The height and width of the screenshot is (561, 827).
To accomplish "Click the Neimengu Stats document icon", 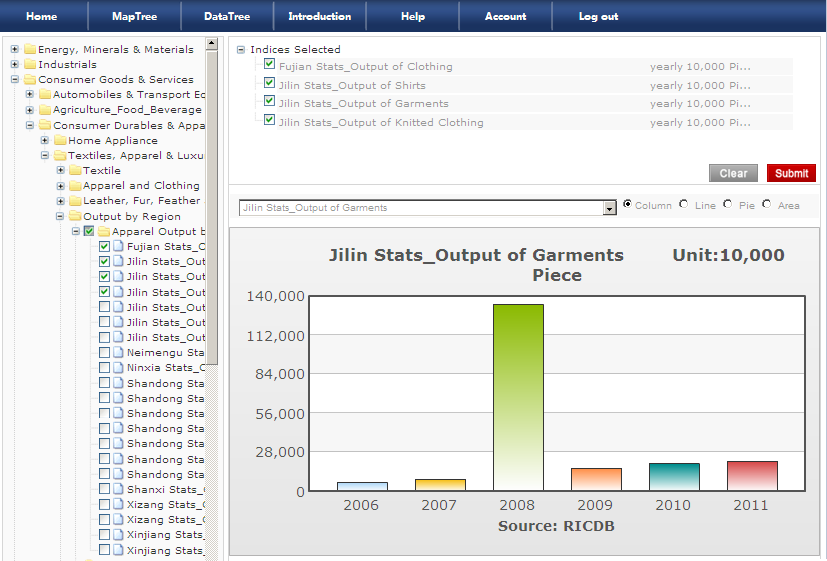I will pyautogui.click(x=119, y=352).
